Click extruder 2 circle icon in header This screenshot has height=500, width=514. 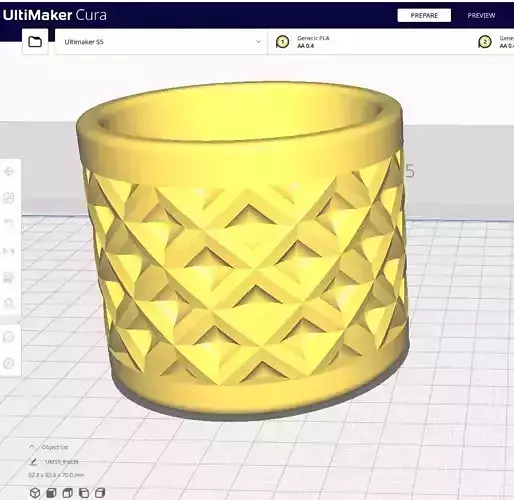click(x=485, y=42)
